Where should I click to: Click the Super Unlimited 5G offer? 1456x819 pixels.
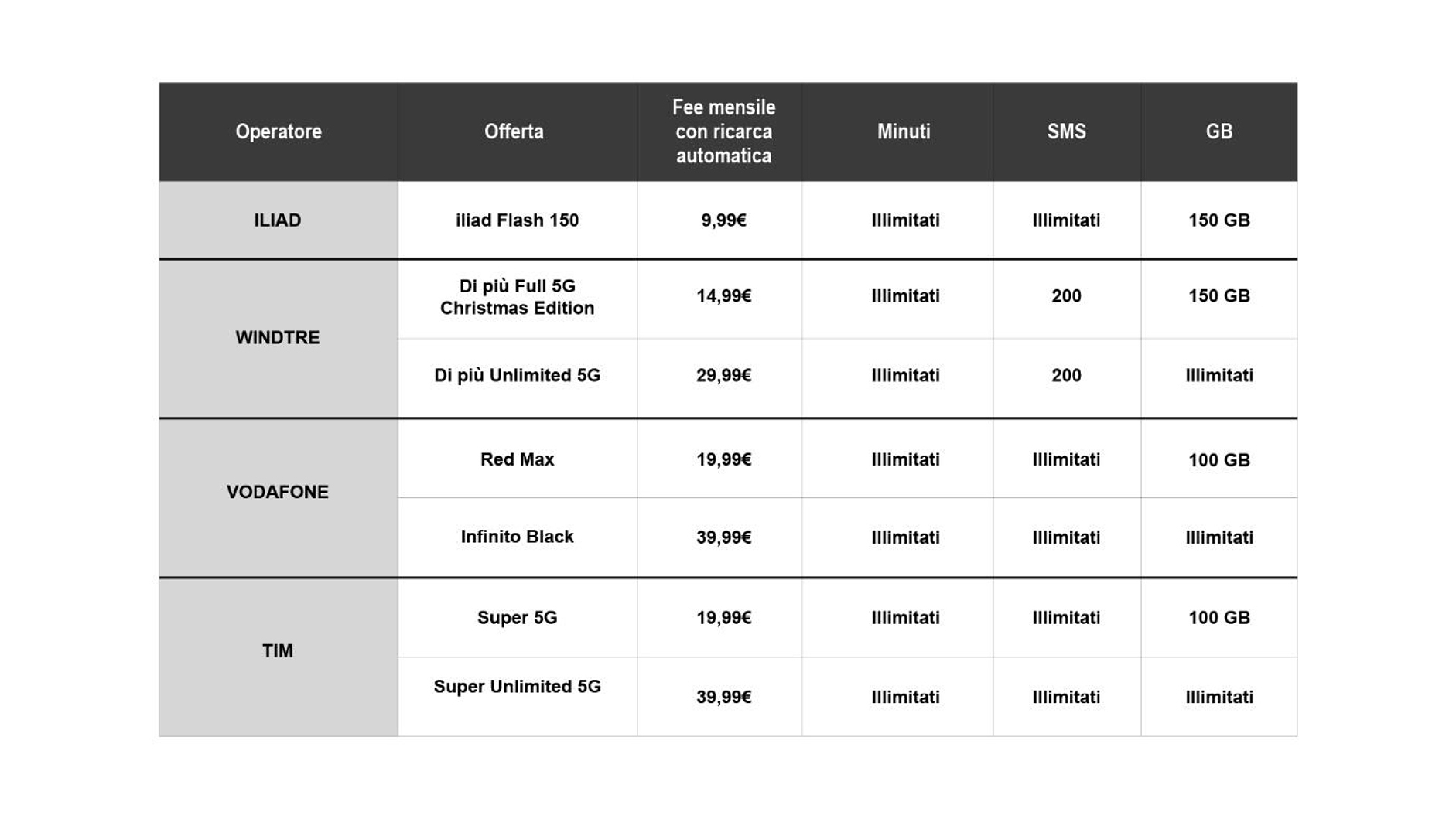[x=517, y=687]
